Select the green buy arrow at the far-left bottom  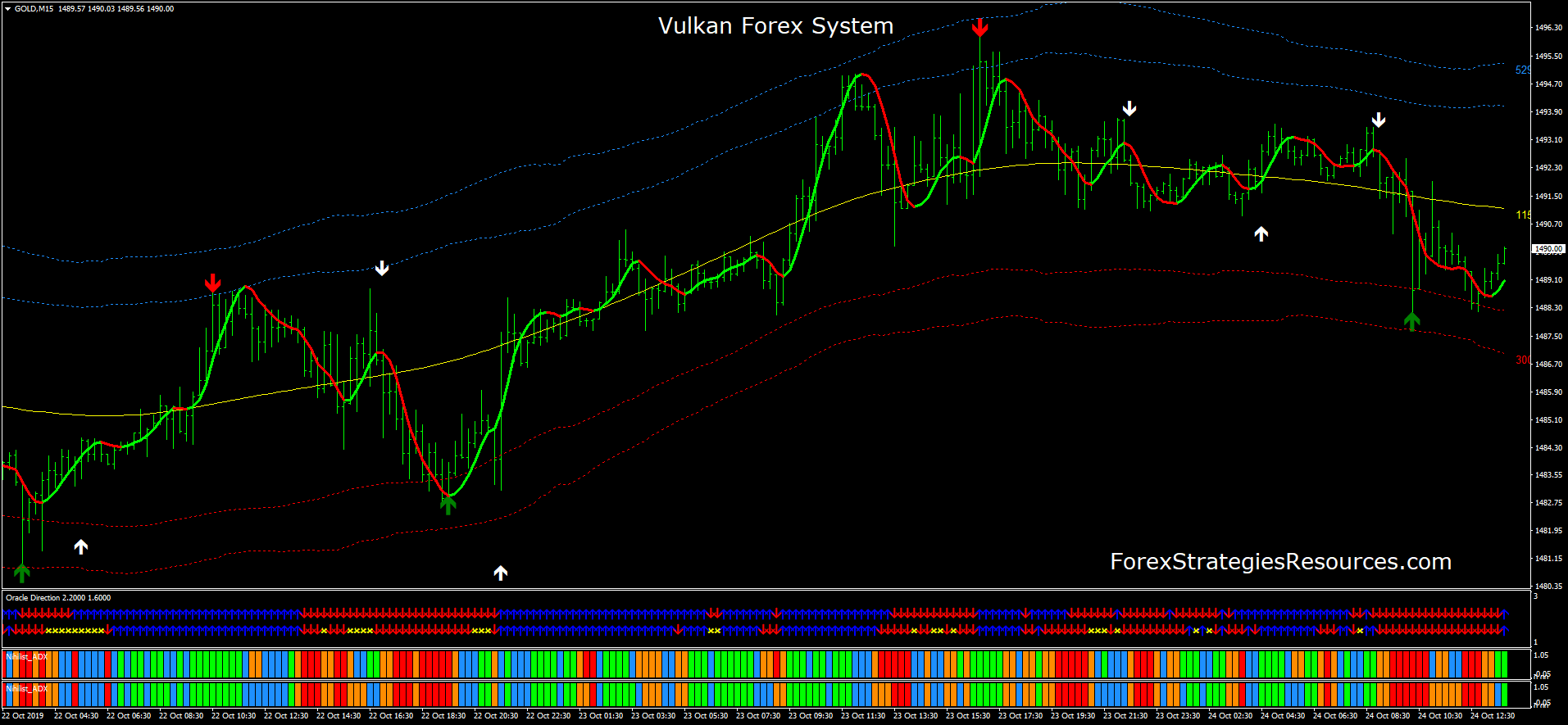pos(22,572)
